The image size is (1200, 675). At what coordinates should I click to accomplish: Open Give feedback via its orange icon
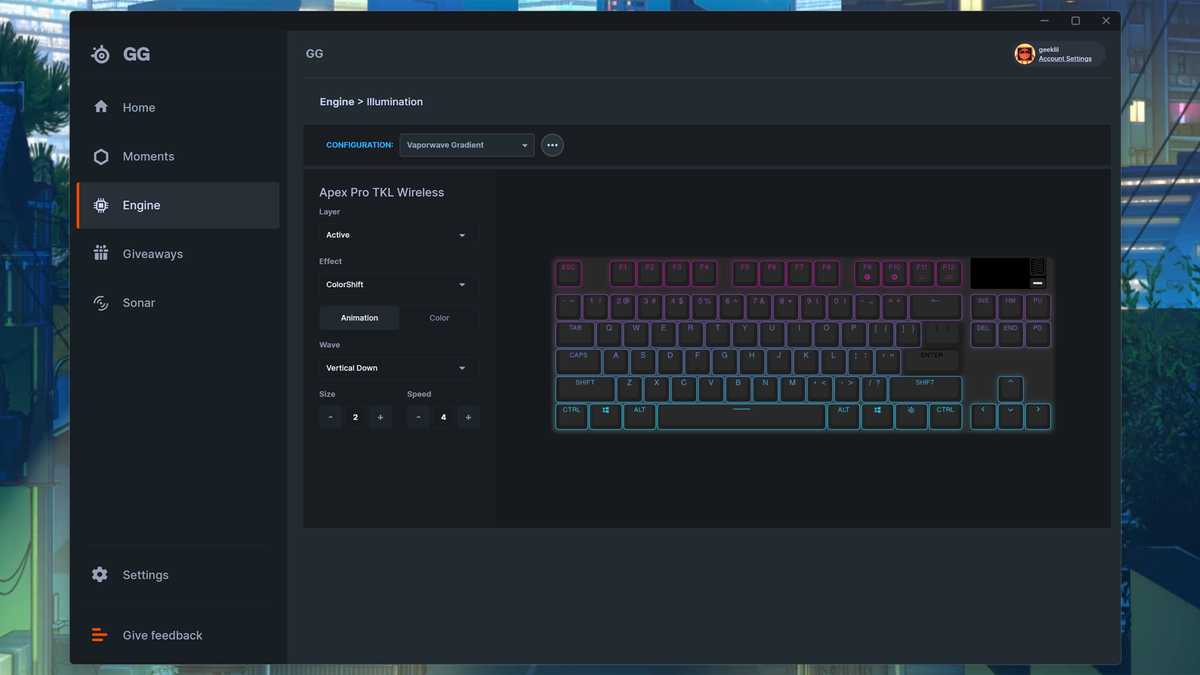point(100,635)
